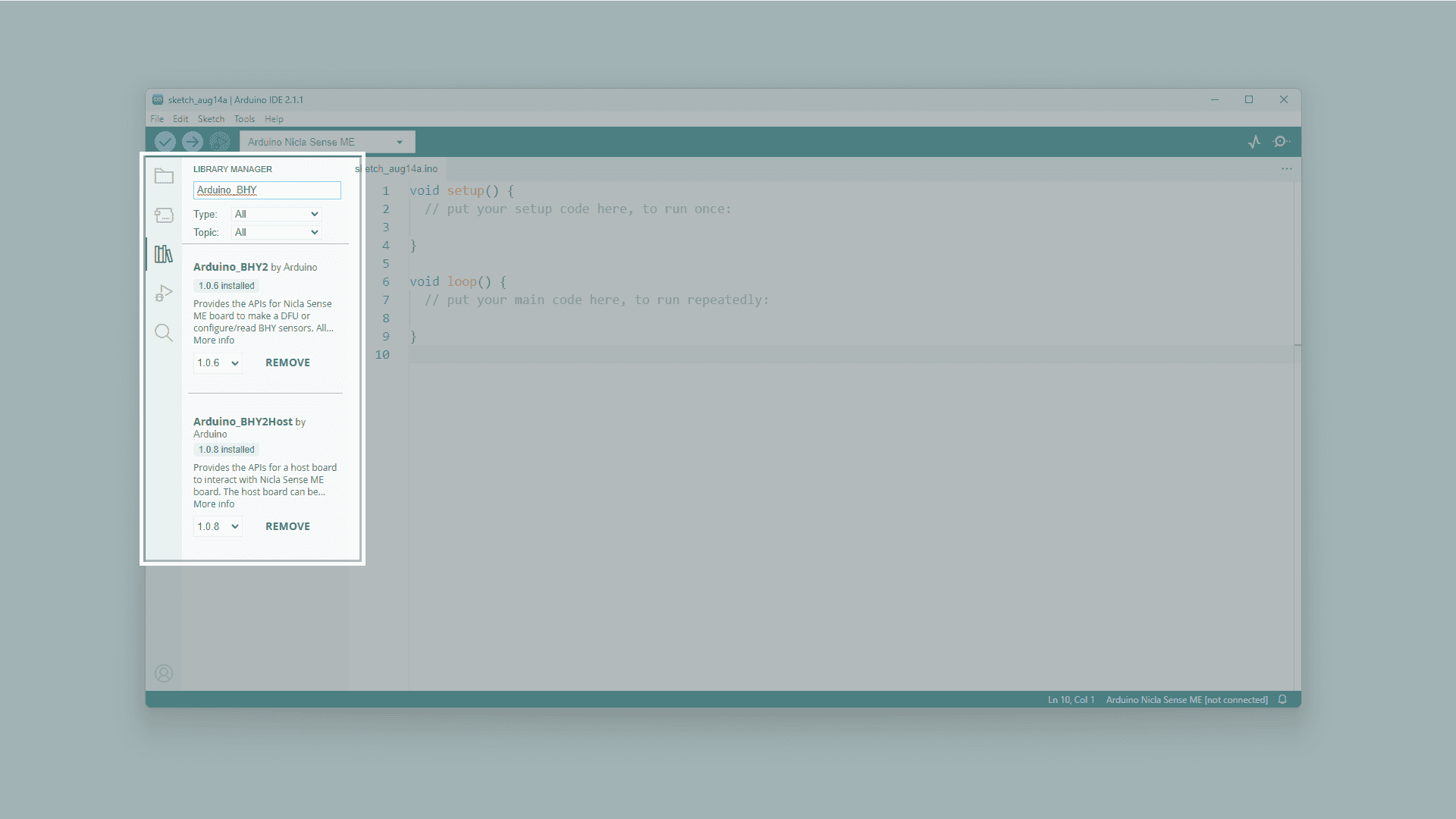
Task: Select the Library Manager books icon
Action: (164, 254)
